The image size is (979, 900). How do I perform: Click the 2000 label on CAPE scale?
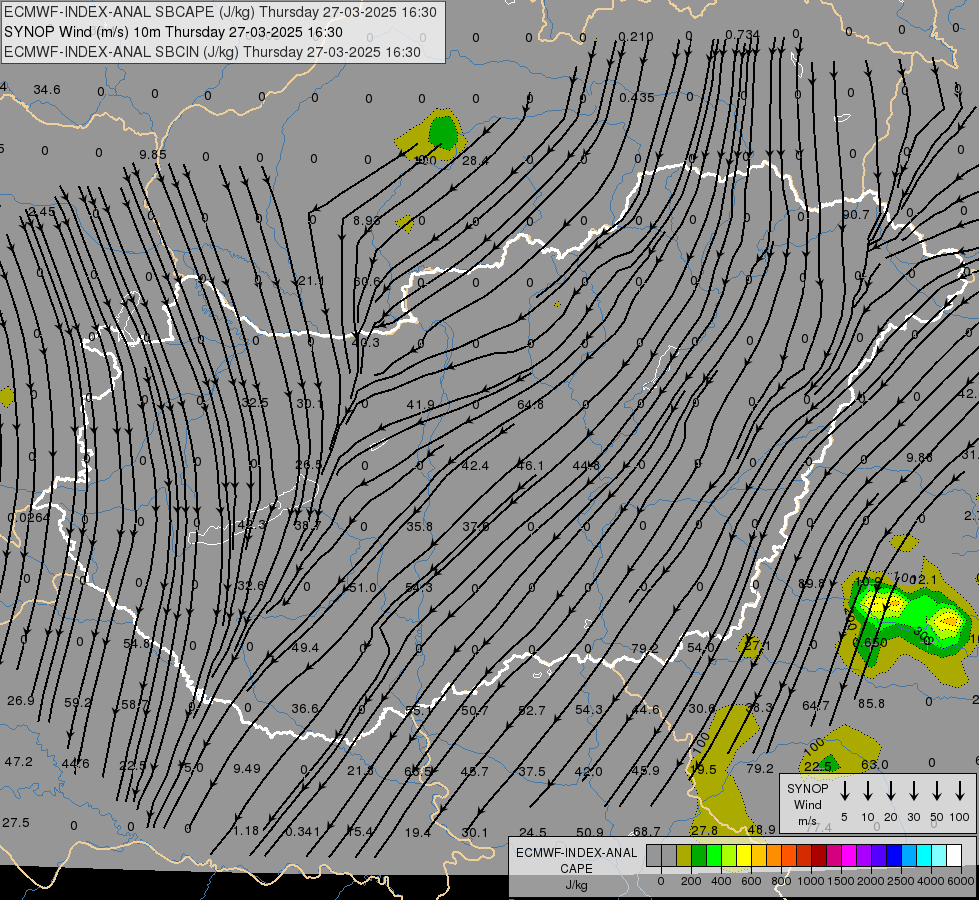coord(871,881)
